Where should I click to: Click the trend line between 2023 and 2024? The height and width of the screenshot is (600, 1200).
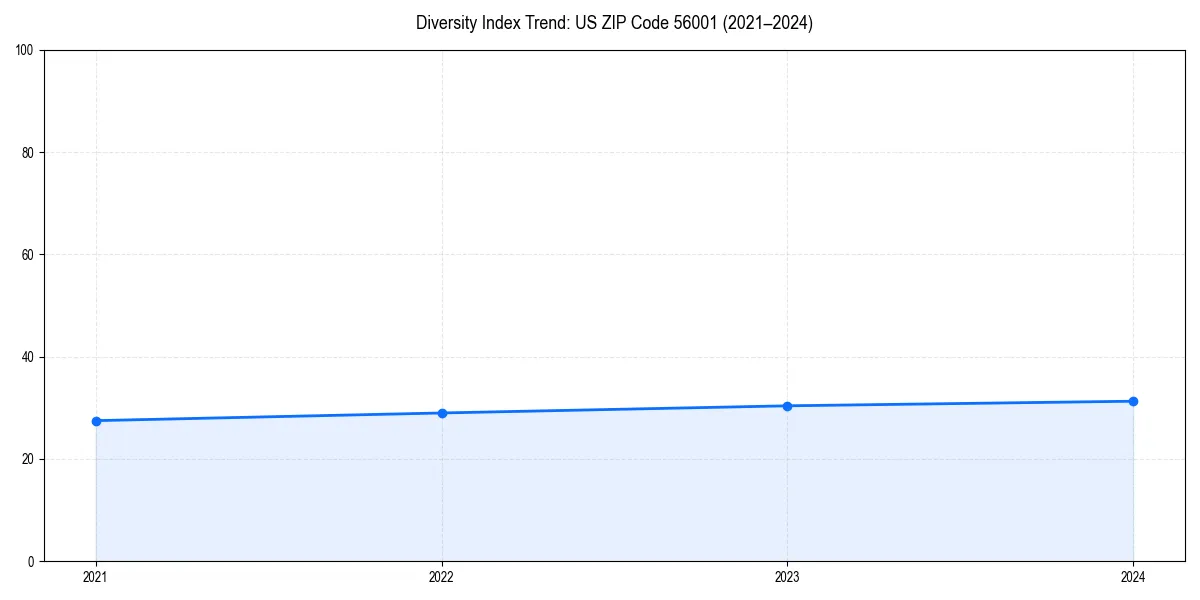960,403
